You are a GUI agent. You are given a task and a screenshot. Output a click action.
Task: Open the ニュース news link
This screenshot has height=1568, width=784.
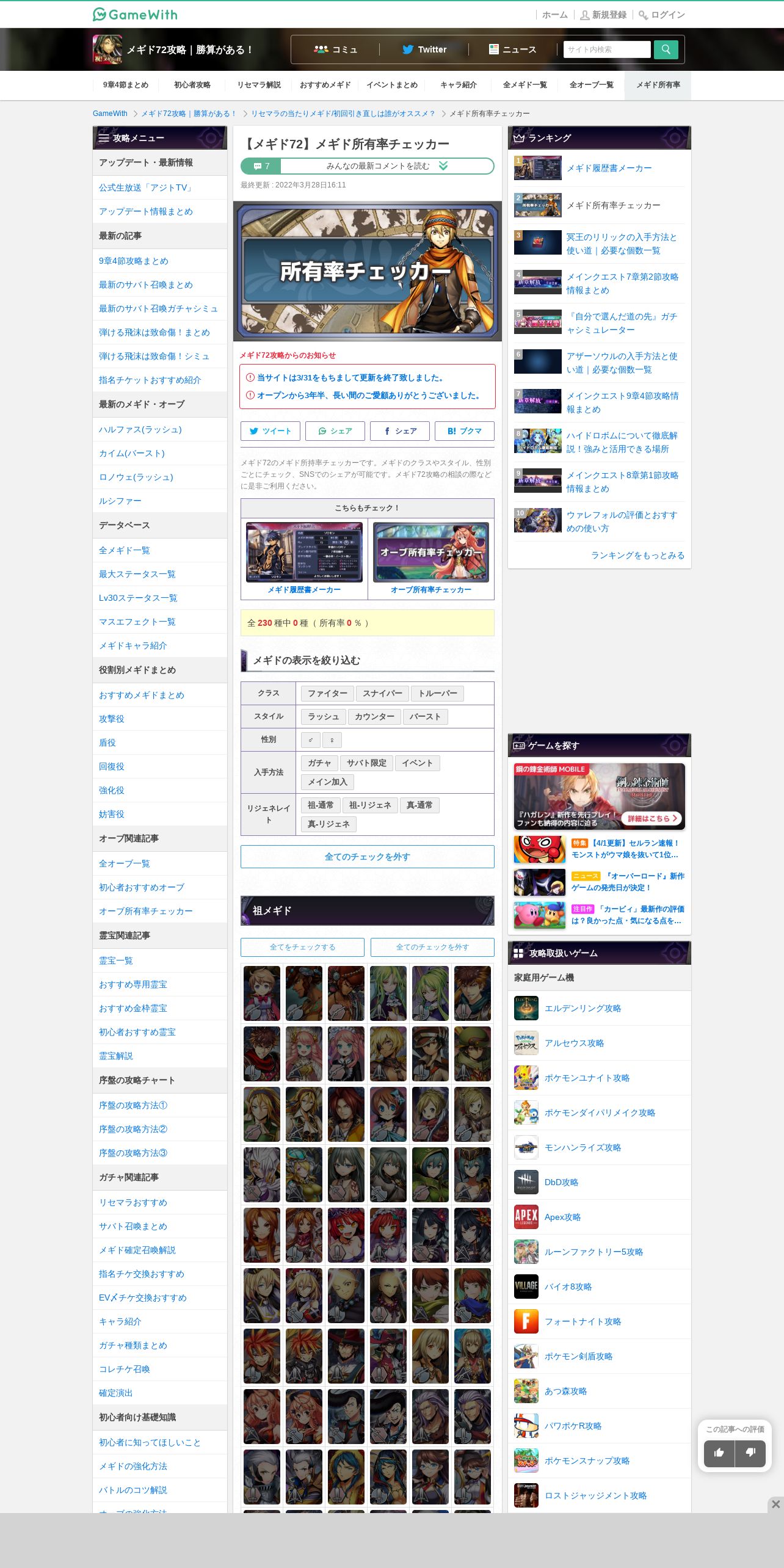[513, 49]
